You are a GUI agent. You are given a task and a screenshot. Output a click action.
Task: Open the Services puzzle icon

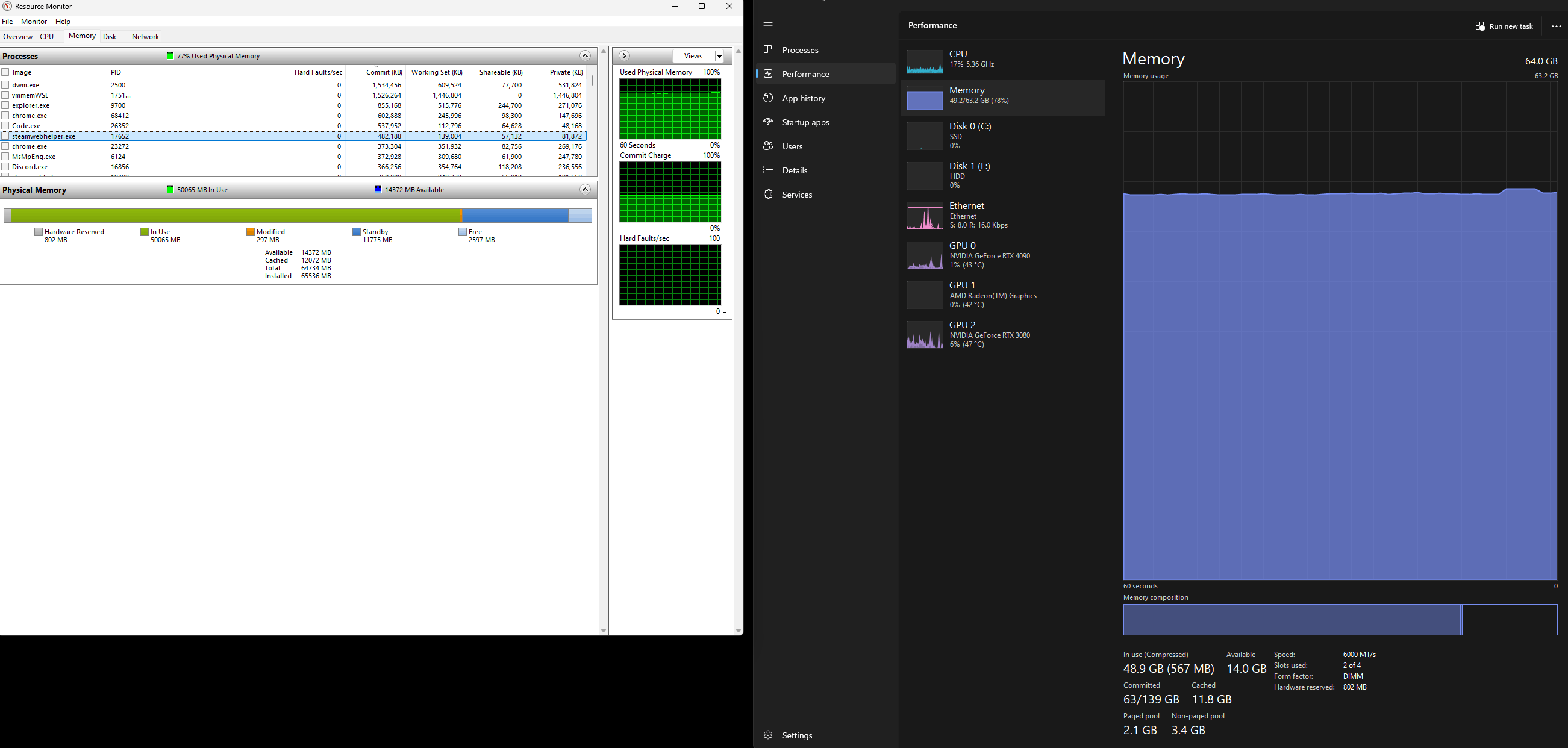[768, 194]
